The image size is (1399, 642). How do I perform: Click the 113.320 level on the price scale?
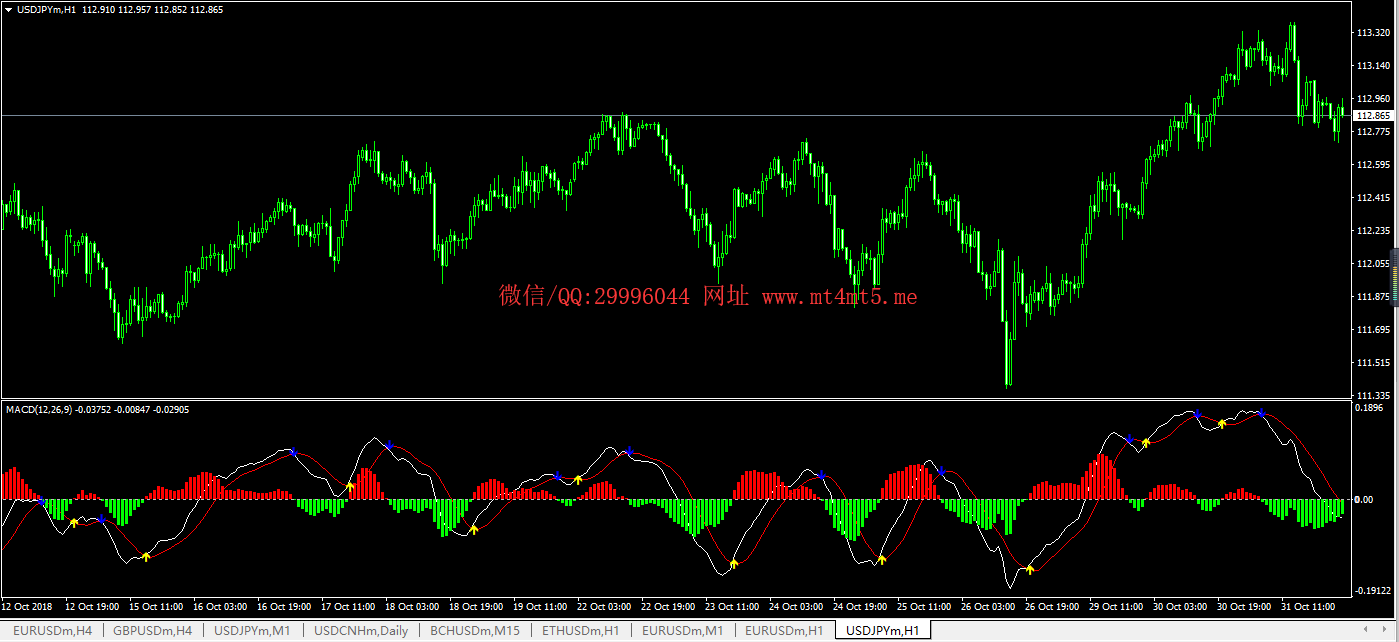tap(1372, 33)
